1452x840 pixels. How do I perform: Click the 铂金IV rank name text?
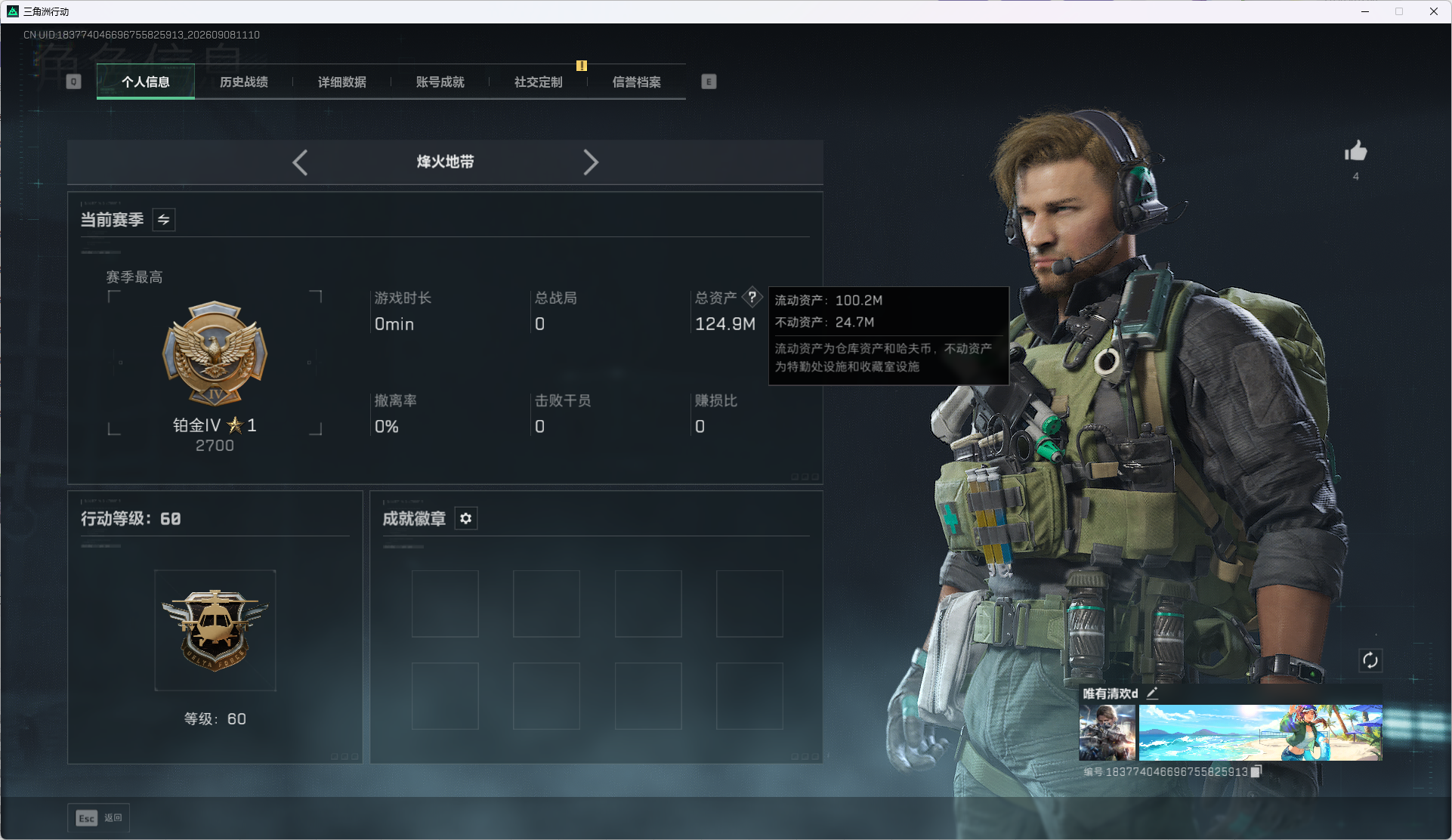point(197,425)
